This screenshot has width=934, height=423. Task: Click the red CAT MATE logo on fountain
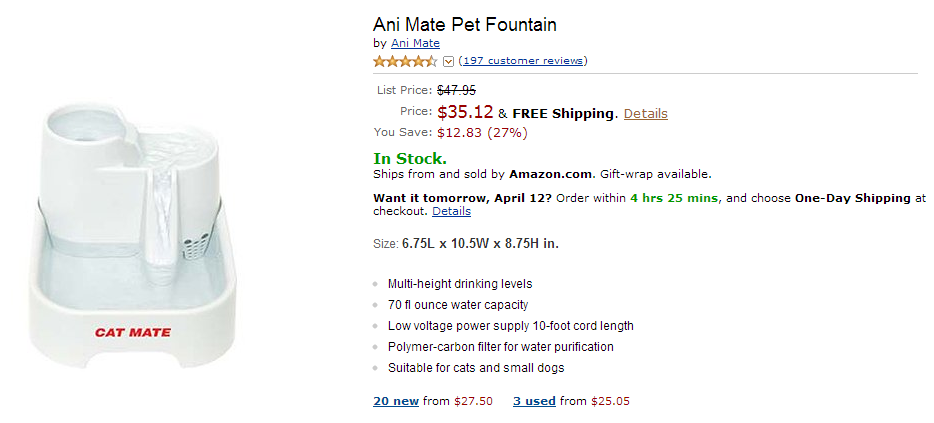[x=133, y=332]
